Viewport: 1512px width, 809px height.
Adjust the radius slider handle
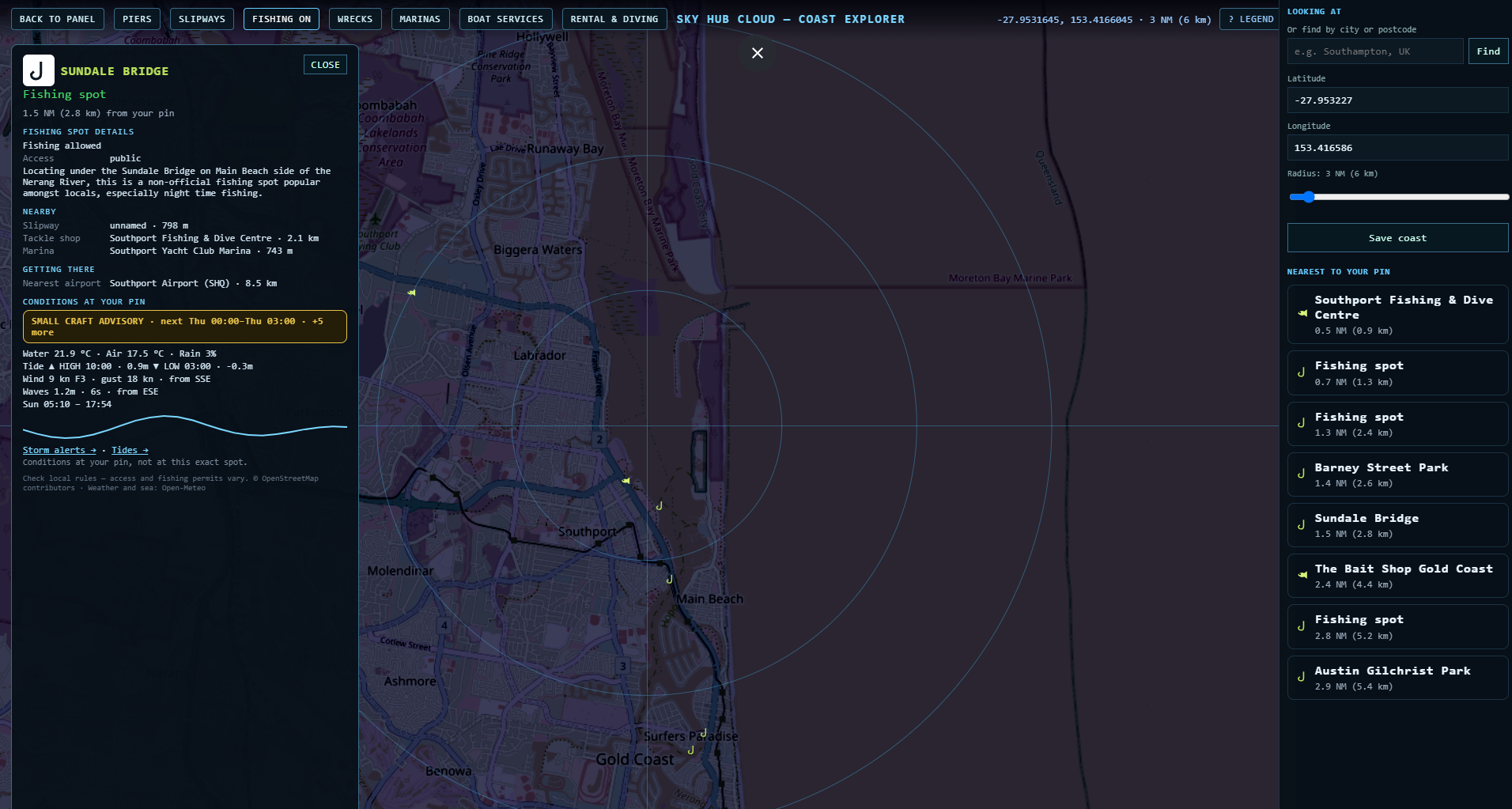pyautogui.click(x=1308, y=197)
